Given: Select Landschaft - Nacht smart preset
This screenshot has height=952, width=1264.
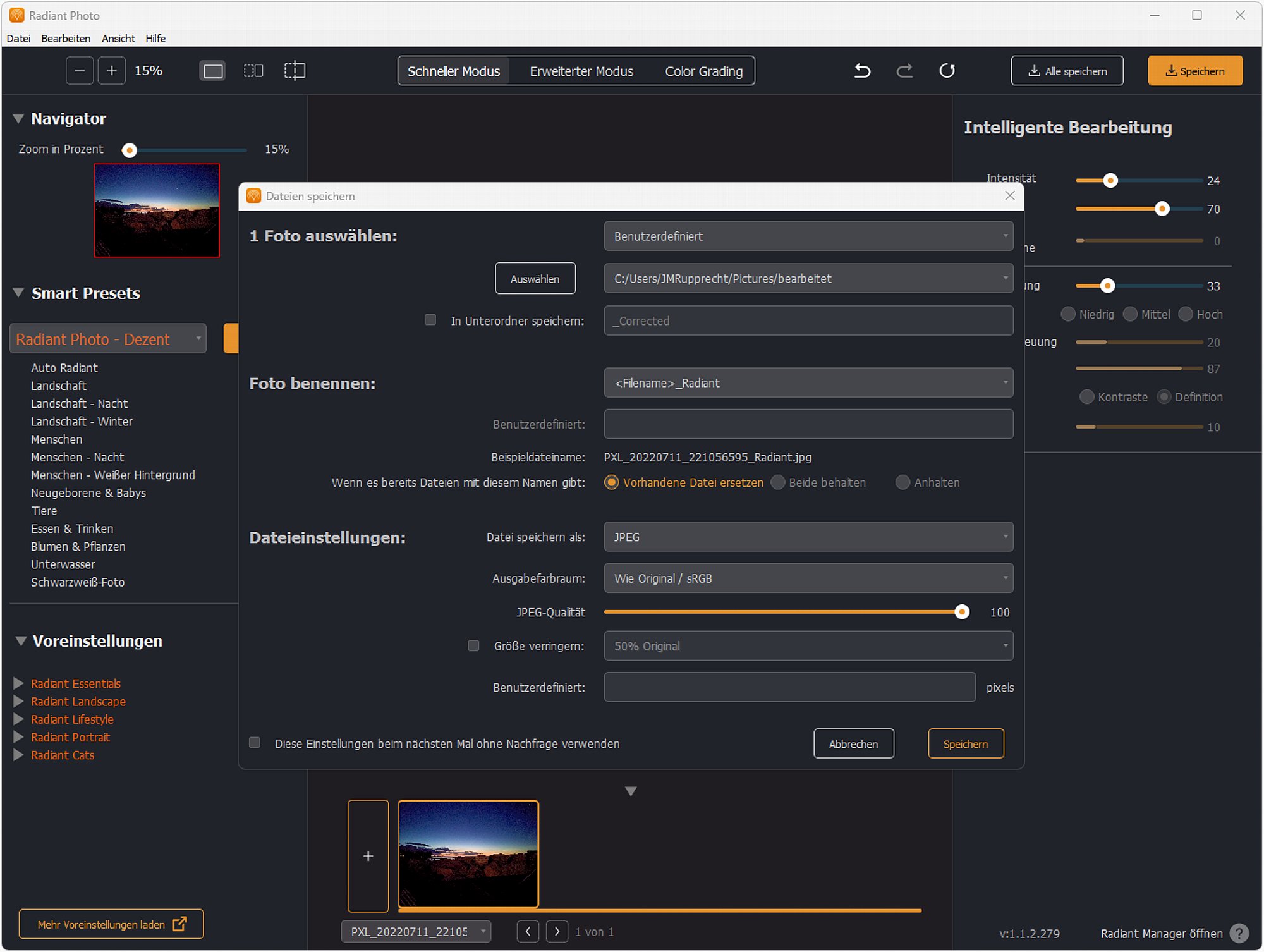Looking at the screenshot, I should click(x=79, y=403).
